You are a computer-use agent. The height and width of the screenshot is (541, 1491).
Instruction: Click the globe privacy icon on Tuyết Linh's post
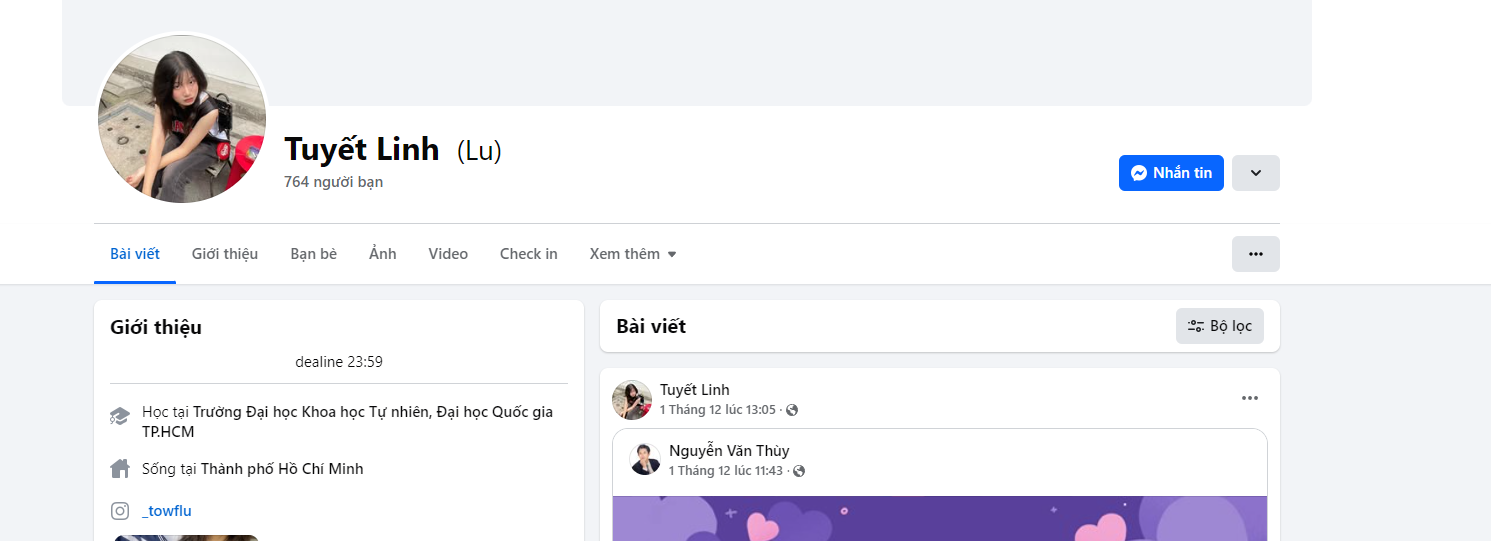coord(792,410)
